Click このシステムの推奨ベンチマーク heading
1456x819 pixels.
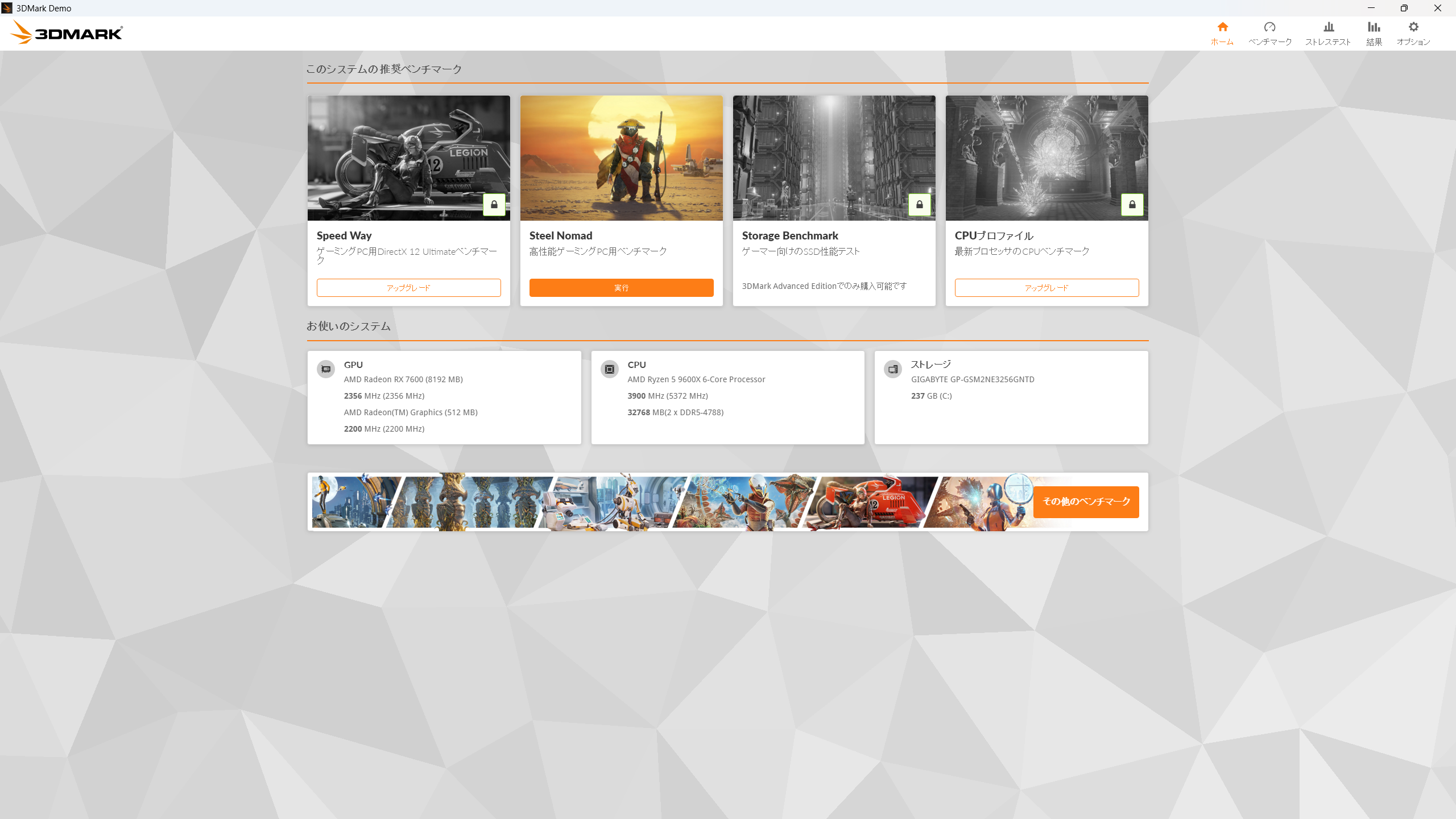(x=384, y=69)
